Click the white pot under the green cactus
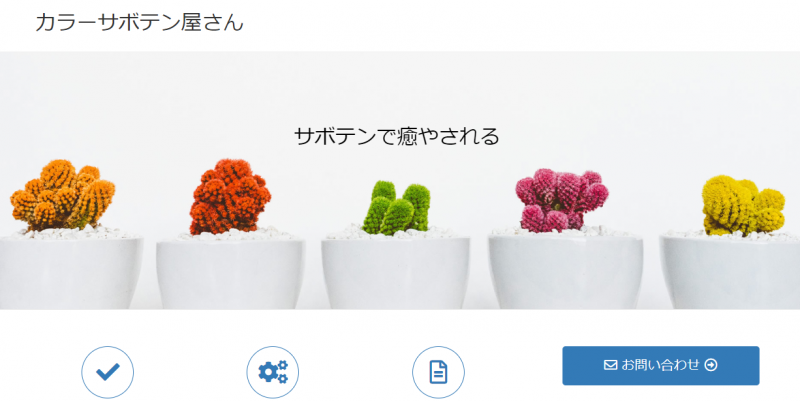Screen dimensions: 800x401 click(395, 274)
